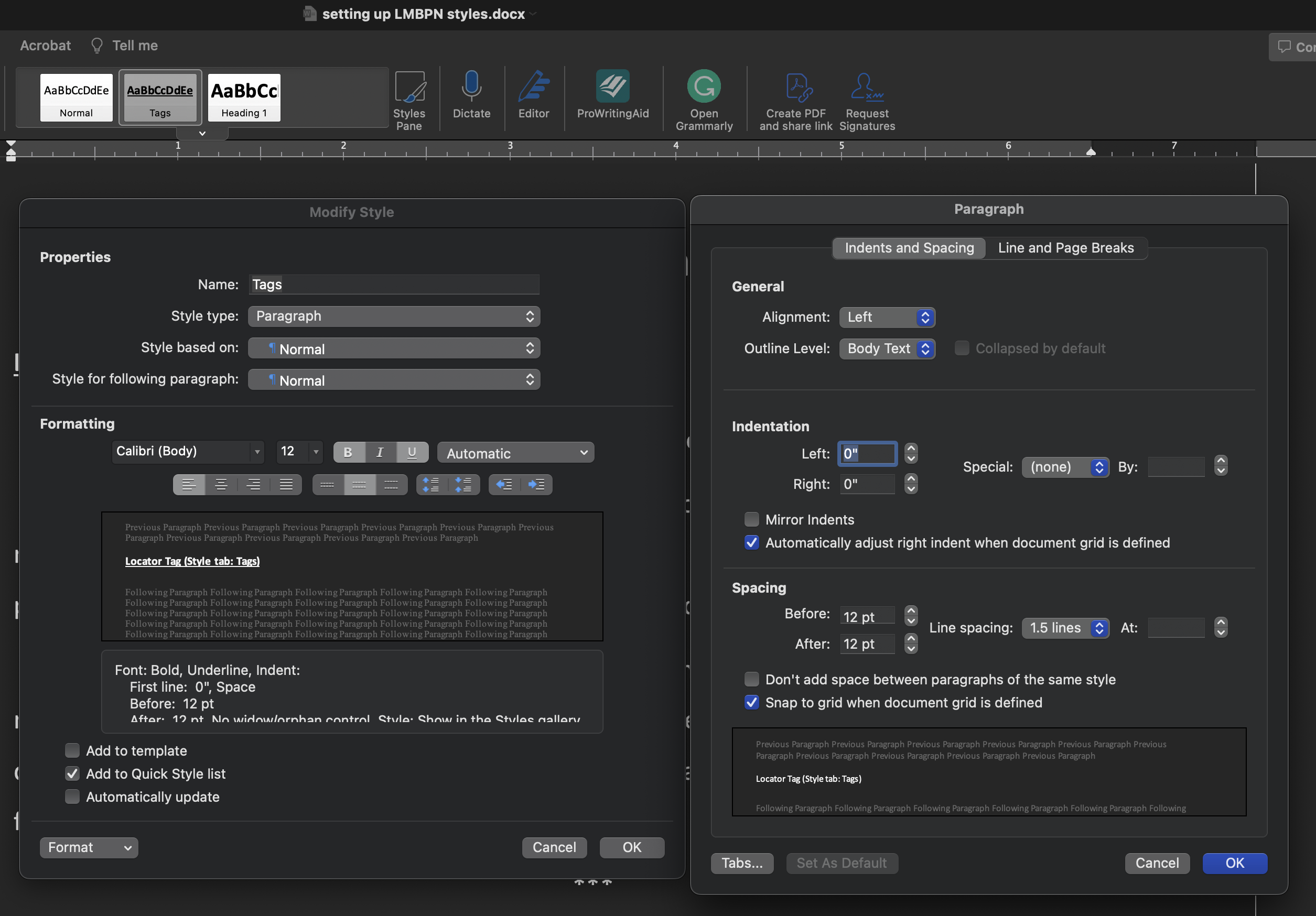Open the Automatic font color dropdown
Image resolution: width=1316 pixels, height=916 pixels.
pyautogui.click(x=515, y=453)
